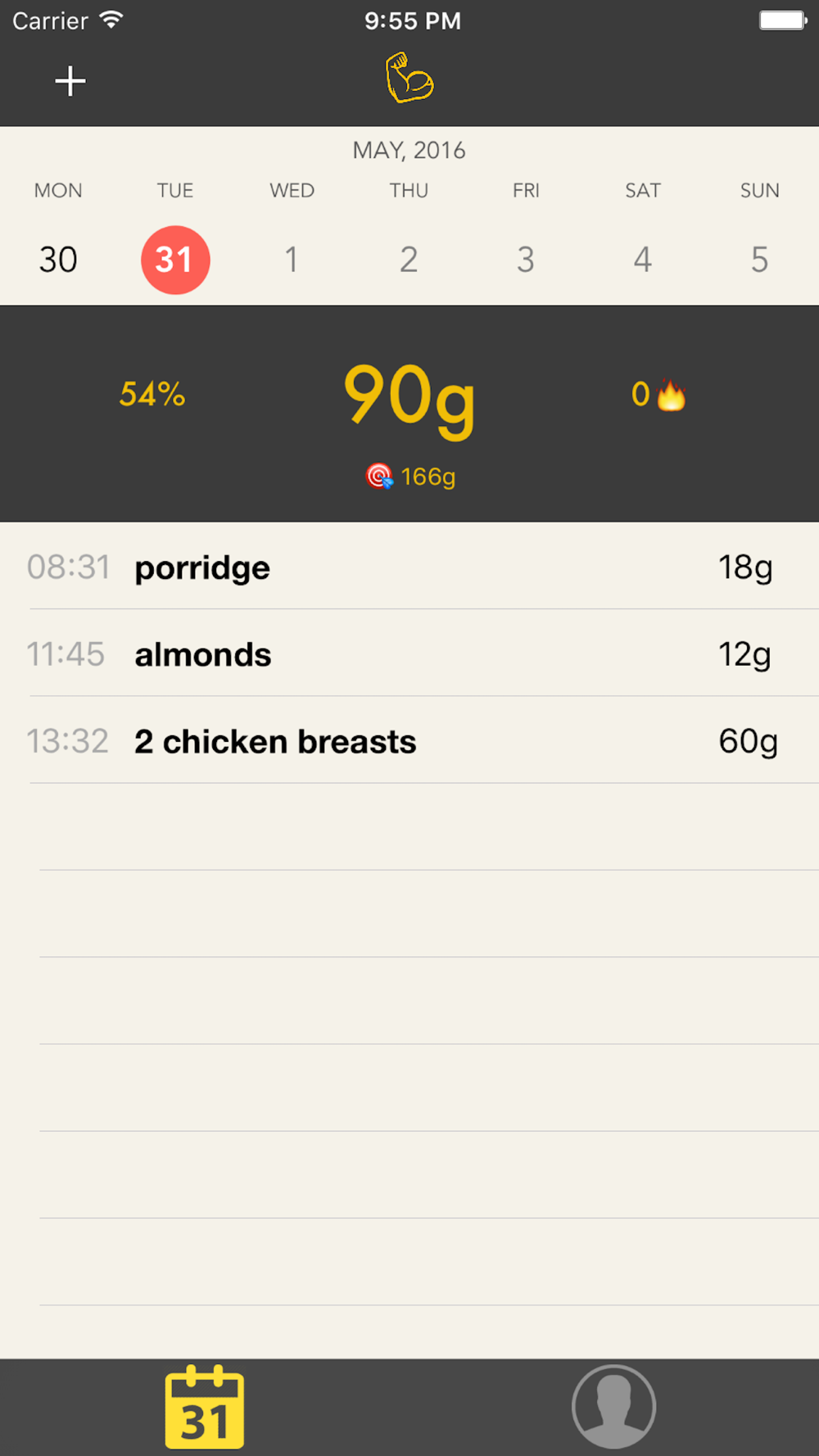Viewport: 819px width, 1456px height.
Task: Select Sunday 5 in the calendar
Action: 759,260
